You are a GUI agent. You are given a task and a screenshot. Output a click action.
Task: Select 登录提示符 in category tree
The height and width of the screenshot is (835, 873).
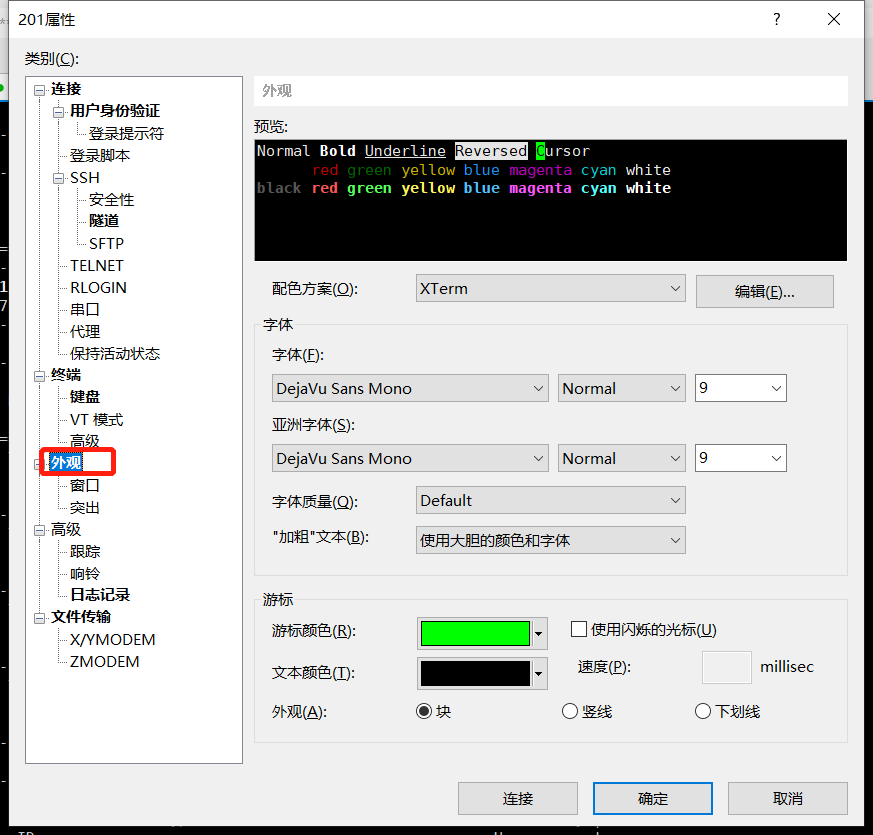[126, 134]
